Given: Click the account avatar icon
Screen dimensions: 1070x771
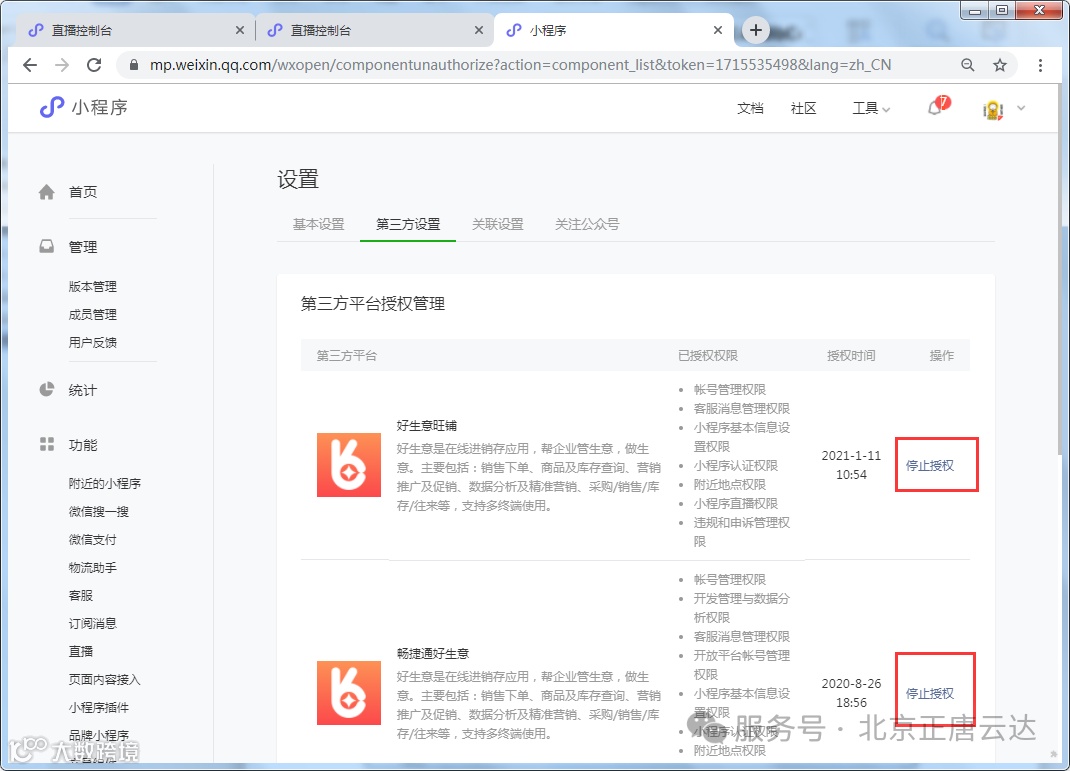Looking at the screenshot, I should [x=993, y=108].
